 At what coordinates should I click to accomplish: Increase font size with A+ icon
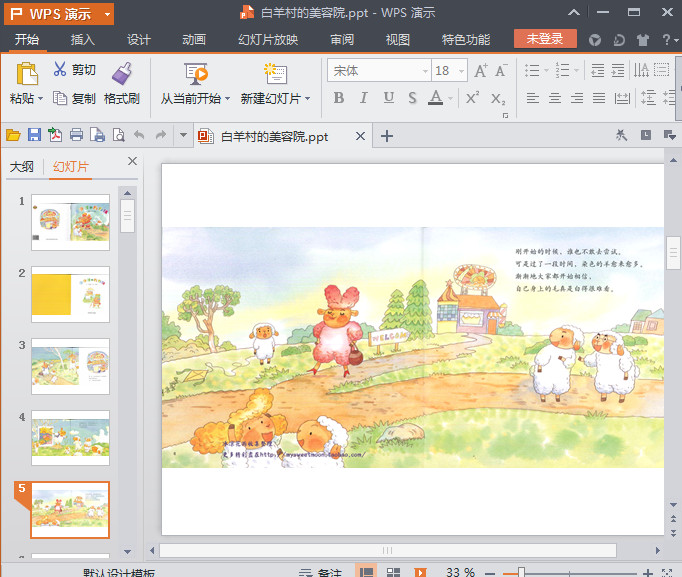481,70
